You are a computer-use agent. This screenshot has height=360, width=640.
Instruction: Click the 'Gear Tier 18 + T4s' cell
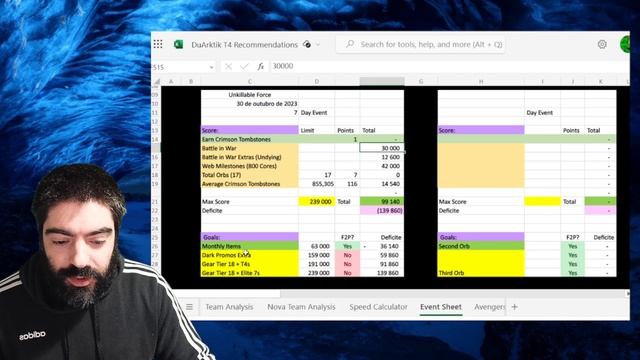click(250, 264)
